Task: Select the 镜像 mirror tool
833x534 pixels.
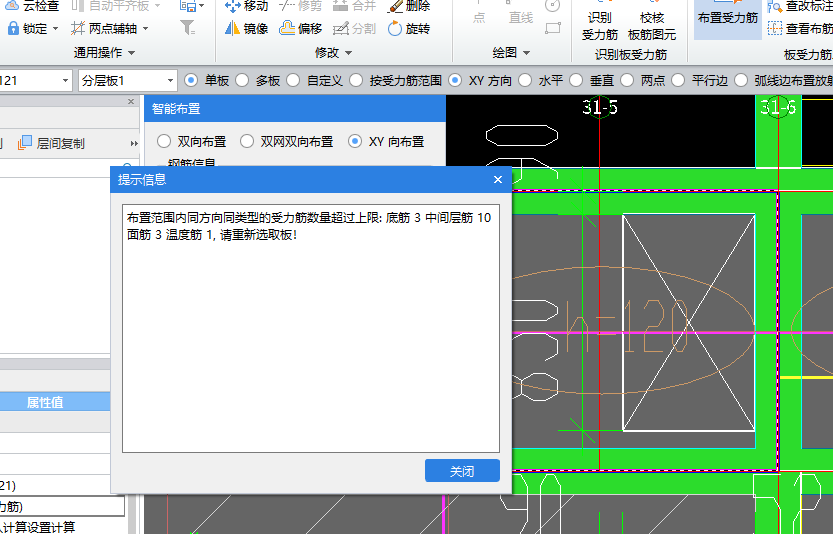Action: (247, 28)
